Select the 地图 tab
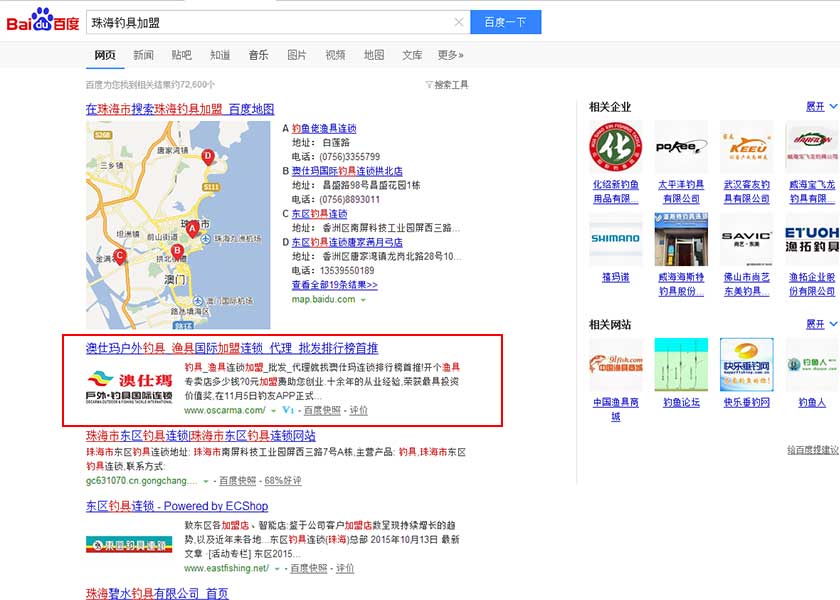Image resolution: width=840 pixels, height=600 pixels. pyautogui.click(x=374, y=55)
